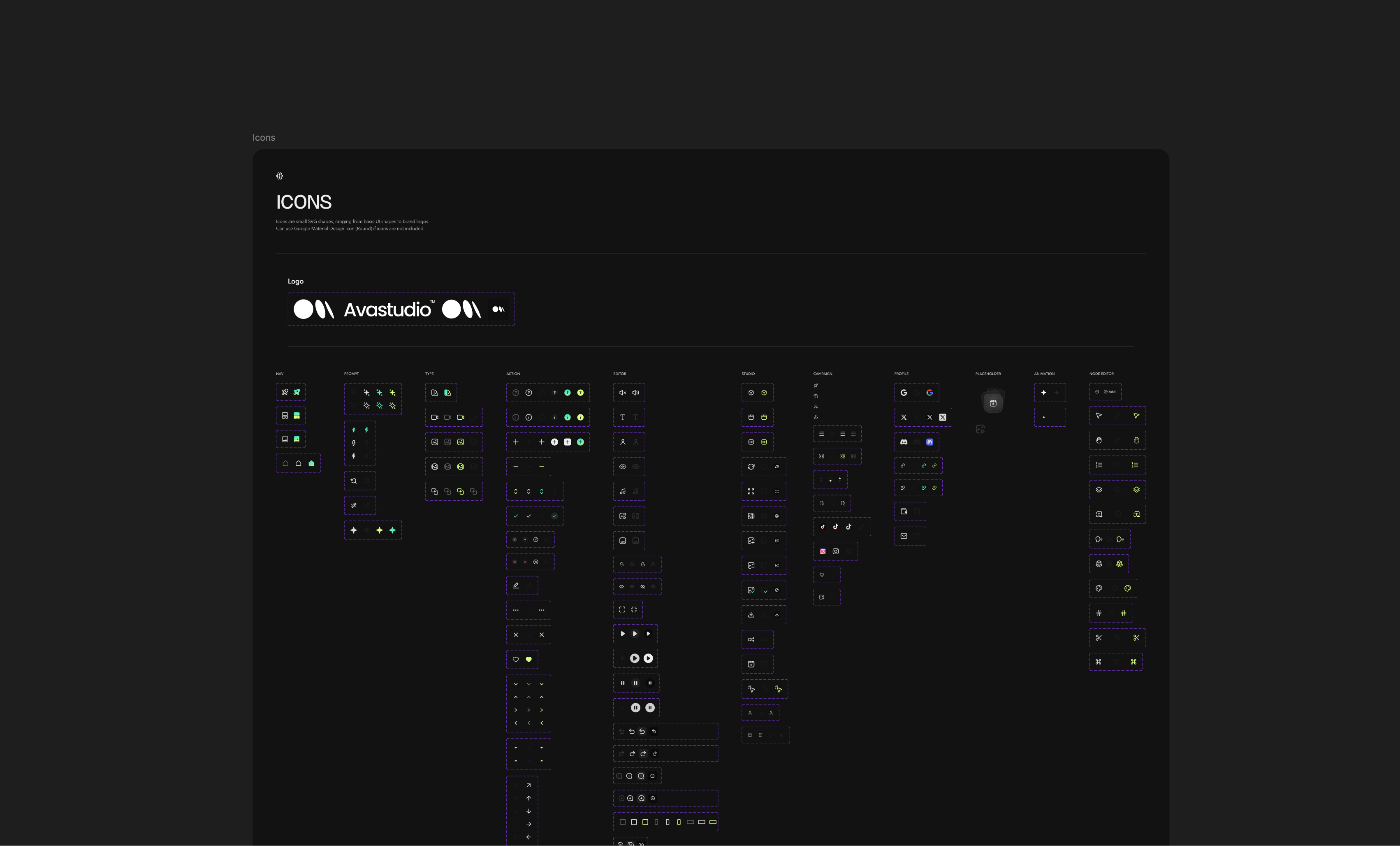1400x846 pixels.
Task: Click the yellow scissors icon in NODE EDITOR
Action: pyautogui.click(x=1136, y=638)
